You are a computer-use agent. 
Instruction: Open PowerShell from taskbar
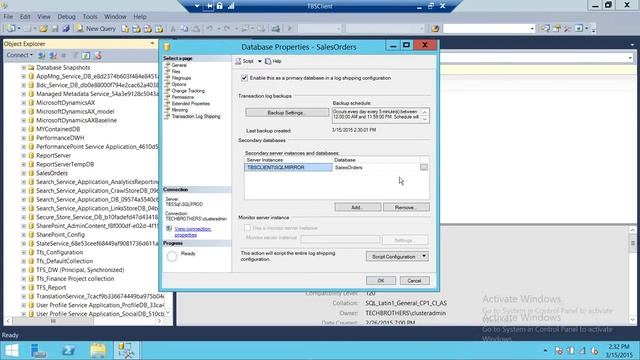68,350
